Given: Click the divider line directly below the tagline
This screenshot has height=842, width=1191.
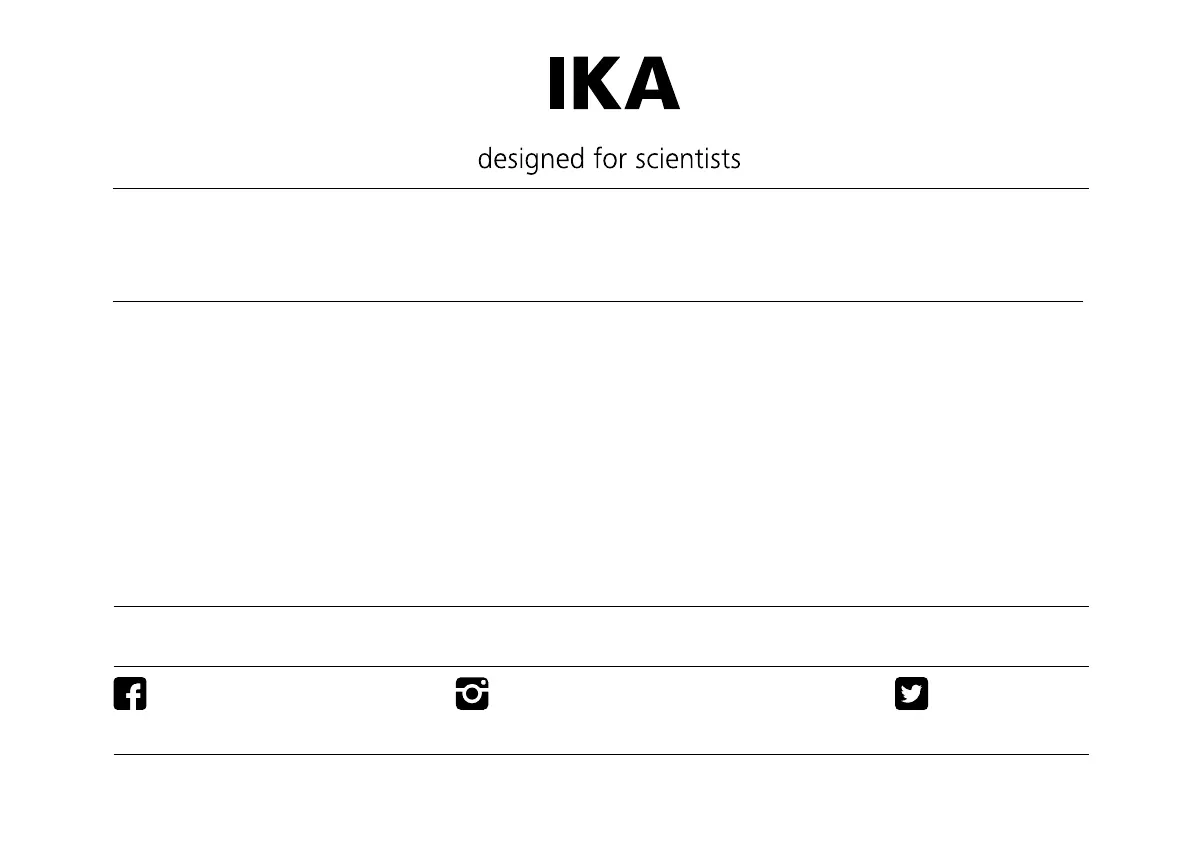Looking at the screenshot, I should tap(600, 188).
